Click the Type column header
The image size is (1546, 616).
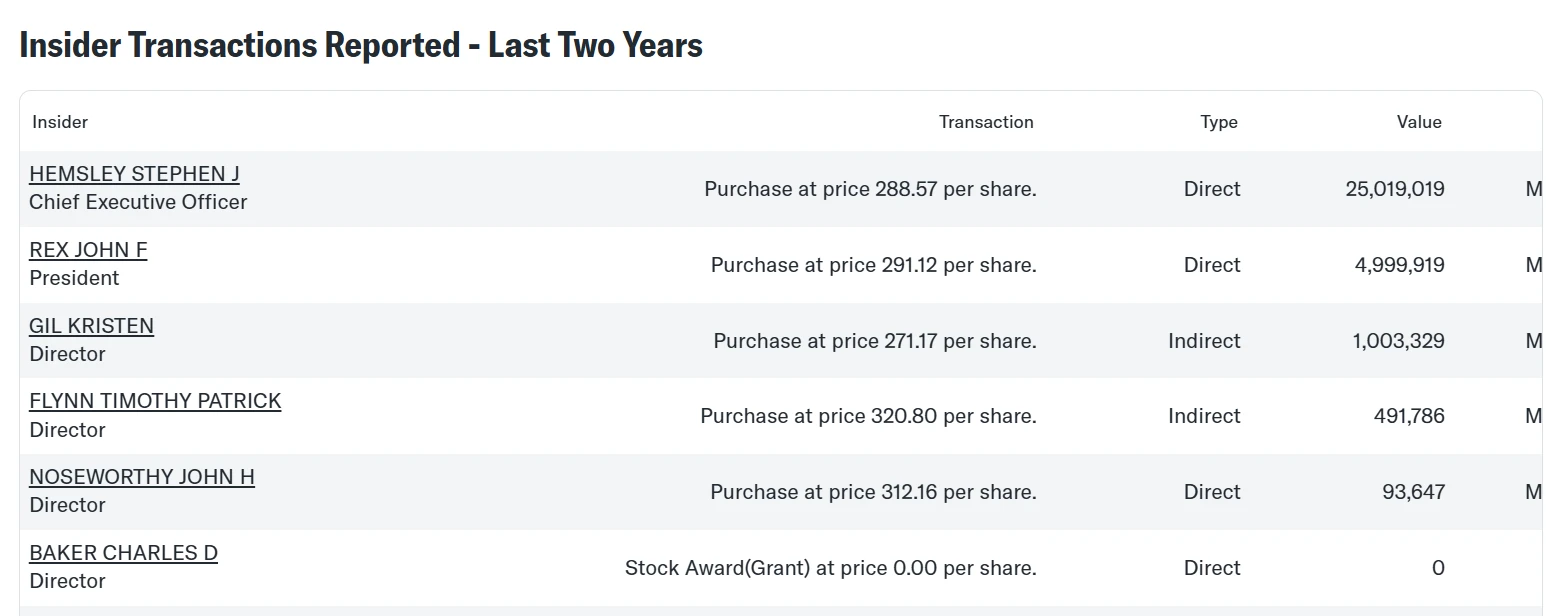tap(1219, 122)
